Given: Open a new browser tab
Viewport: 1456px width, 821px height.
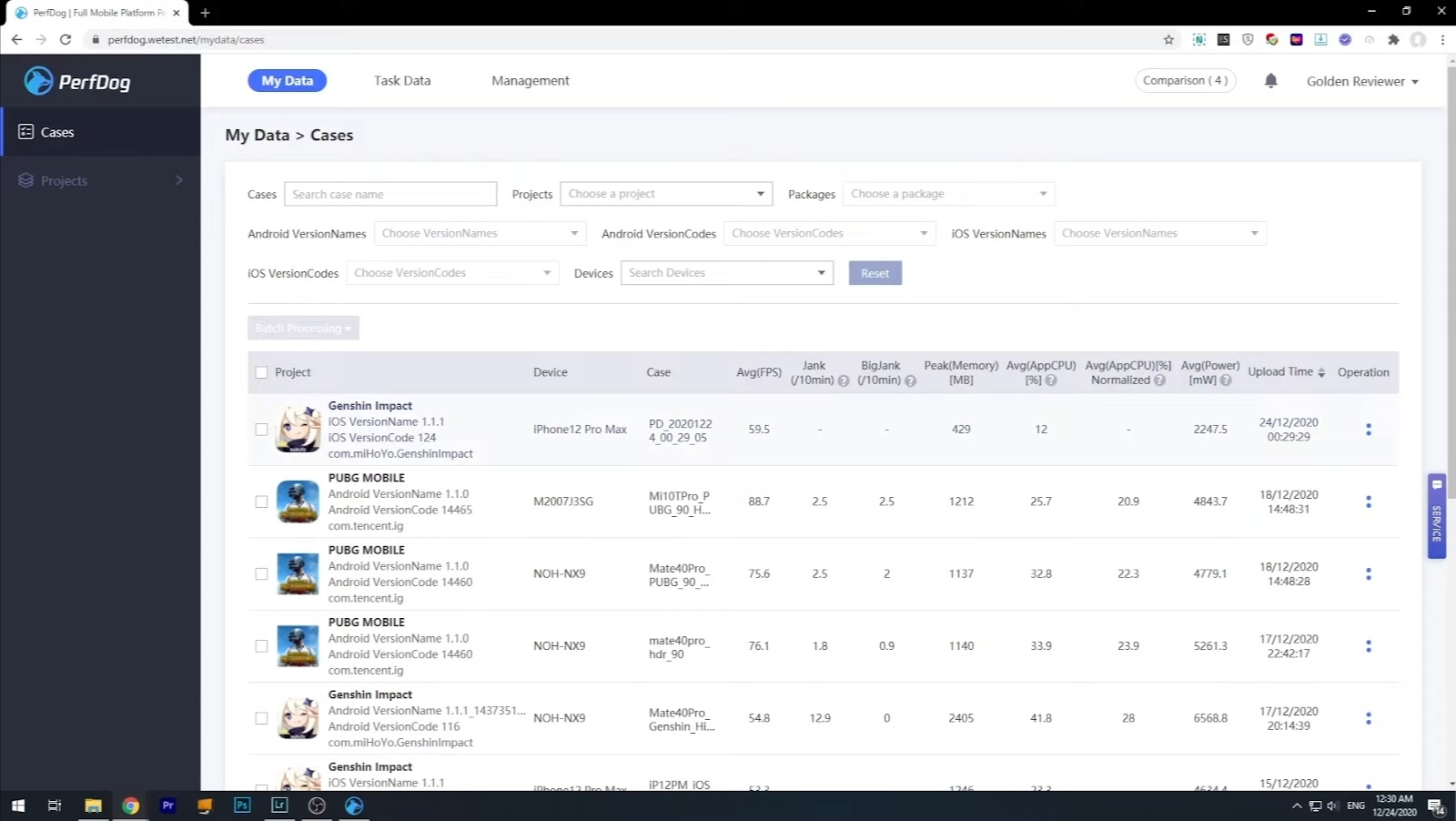Looking at the screenshot, I should pos(205,13).
